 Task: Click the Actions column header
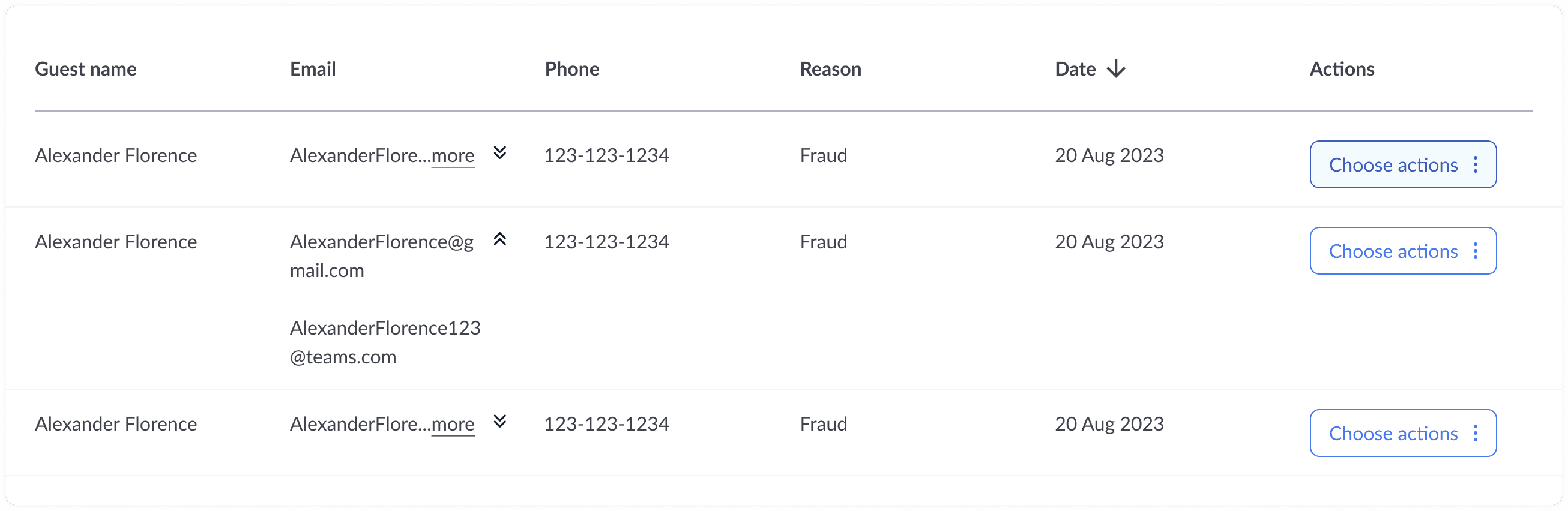click(x=1342, y=69)
